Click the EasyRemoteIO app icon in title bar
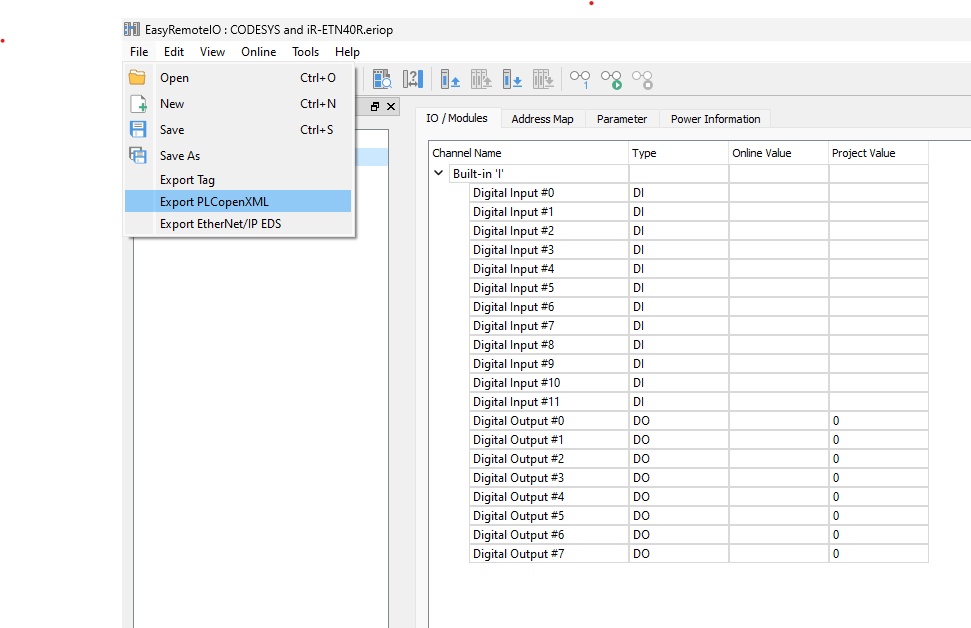The height and width of the screenshot is (628, 971). click(x=132, y=29)
